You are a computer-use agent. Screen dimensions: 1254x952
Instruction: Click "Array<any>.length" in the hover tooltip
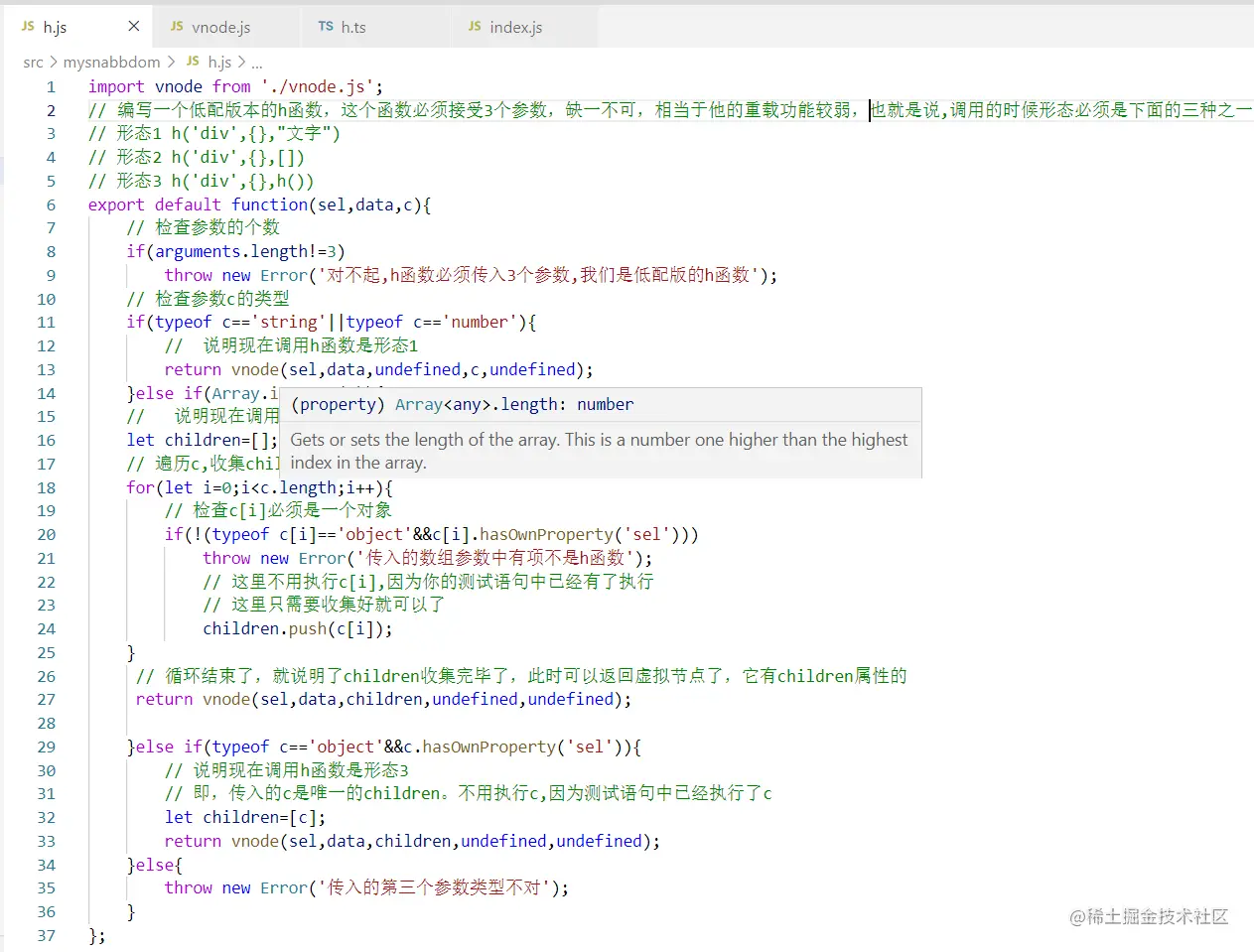pos(476,404)
